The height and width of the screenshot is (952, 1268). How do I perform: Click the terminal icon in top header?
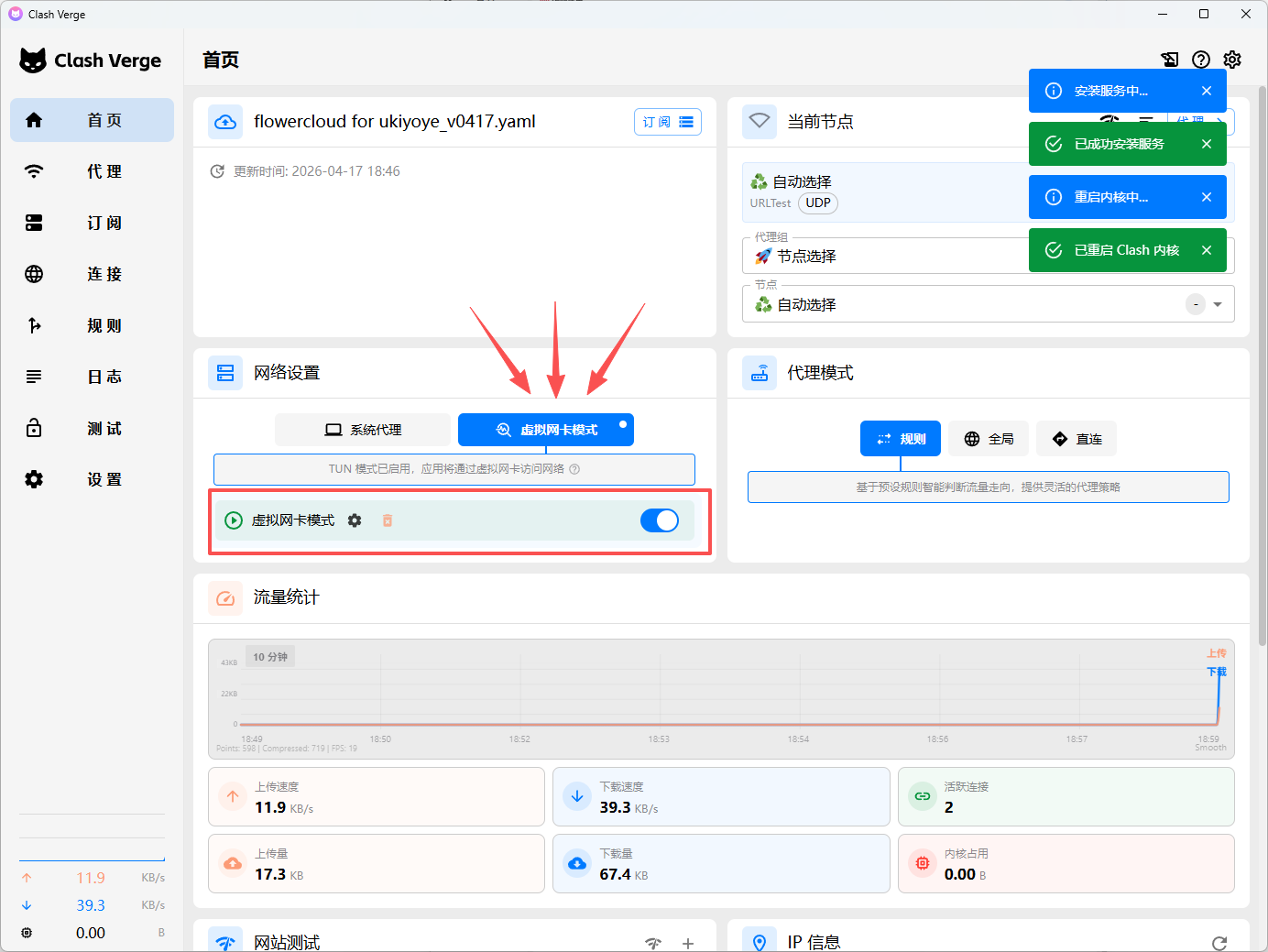tap(1170, 60)
